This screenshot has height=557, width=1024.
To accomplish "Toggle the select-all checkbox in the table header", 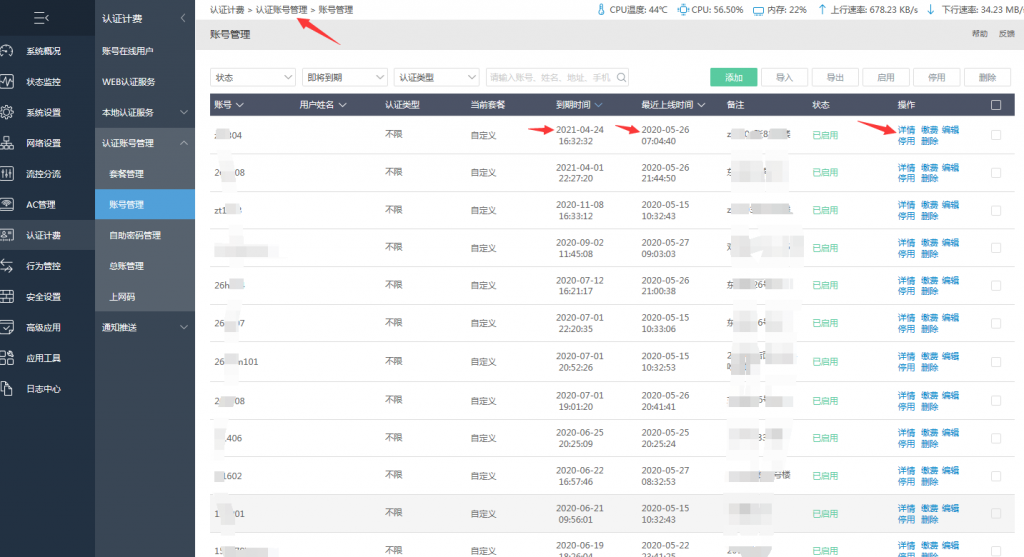I will (996, 105).
